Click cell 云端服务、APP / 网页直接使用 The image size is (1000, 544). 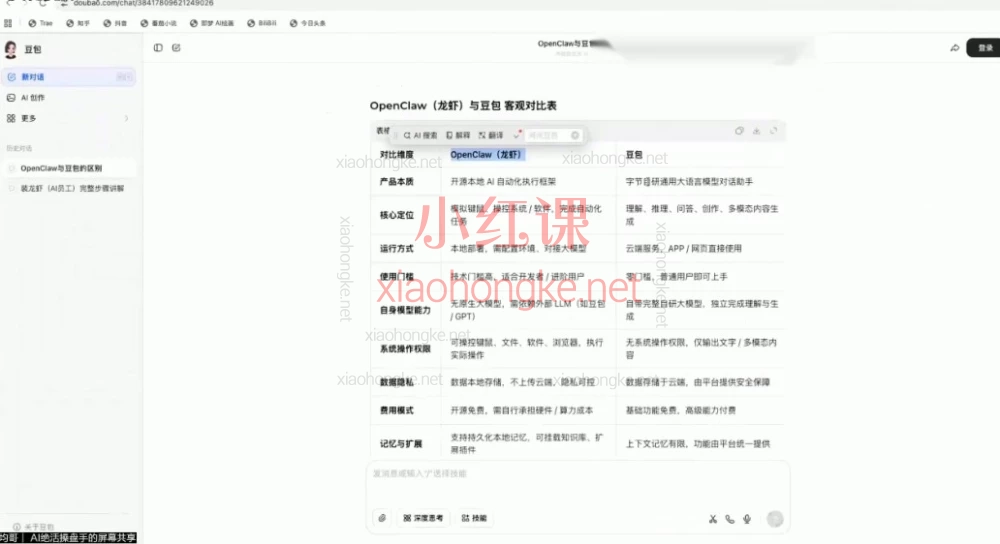683,248
